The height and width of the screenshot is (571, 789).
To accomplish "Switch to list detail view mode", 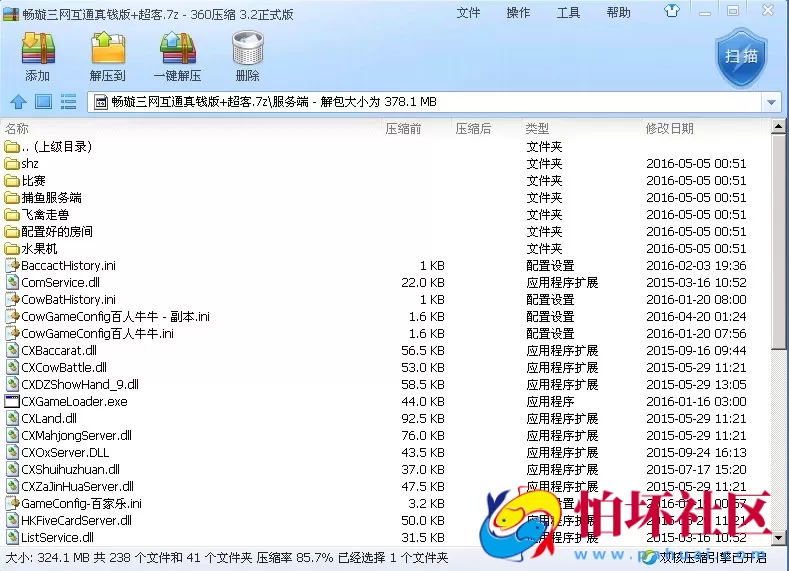I will click(x=68, y=102).
